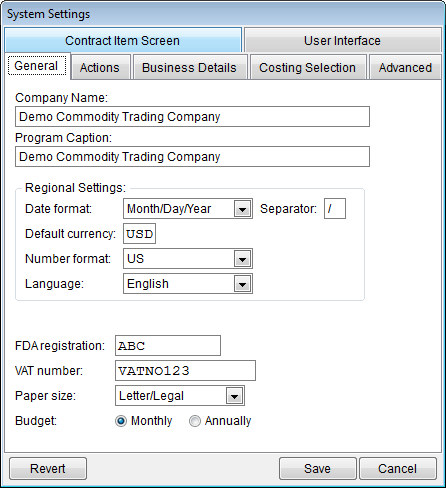
Task: Click the date Separator field
Action: [335, 209]
